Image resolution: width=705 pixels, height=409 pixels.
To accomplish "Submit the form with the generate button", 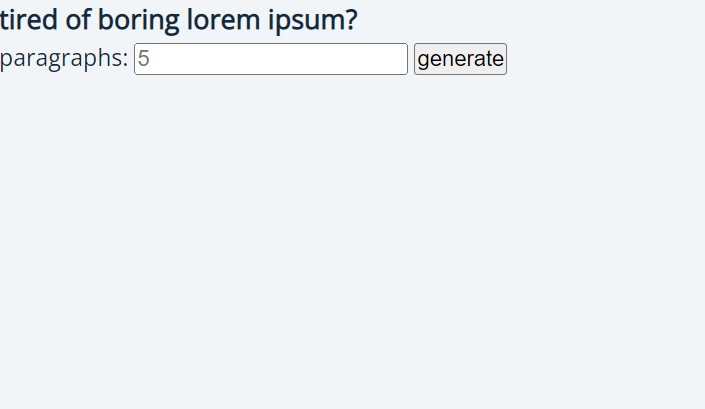I will (x=460, y=59).
